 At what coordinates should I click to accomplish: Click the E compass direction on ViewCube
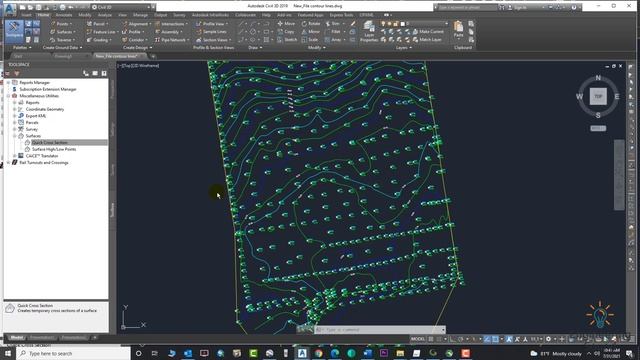tap(617, 97)
